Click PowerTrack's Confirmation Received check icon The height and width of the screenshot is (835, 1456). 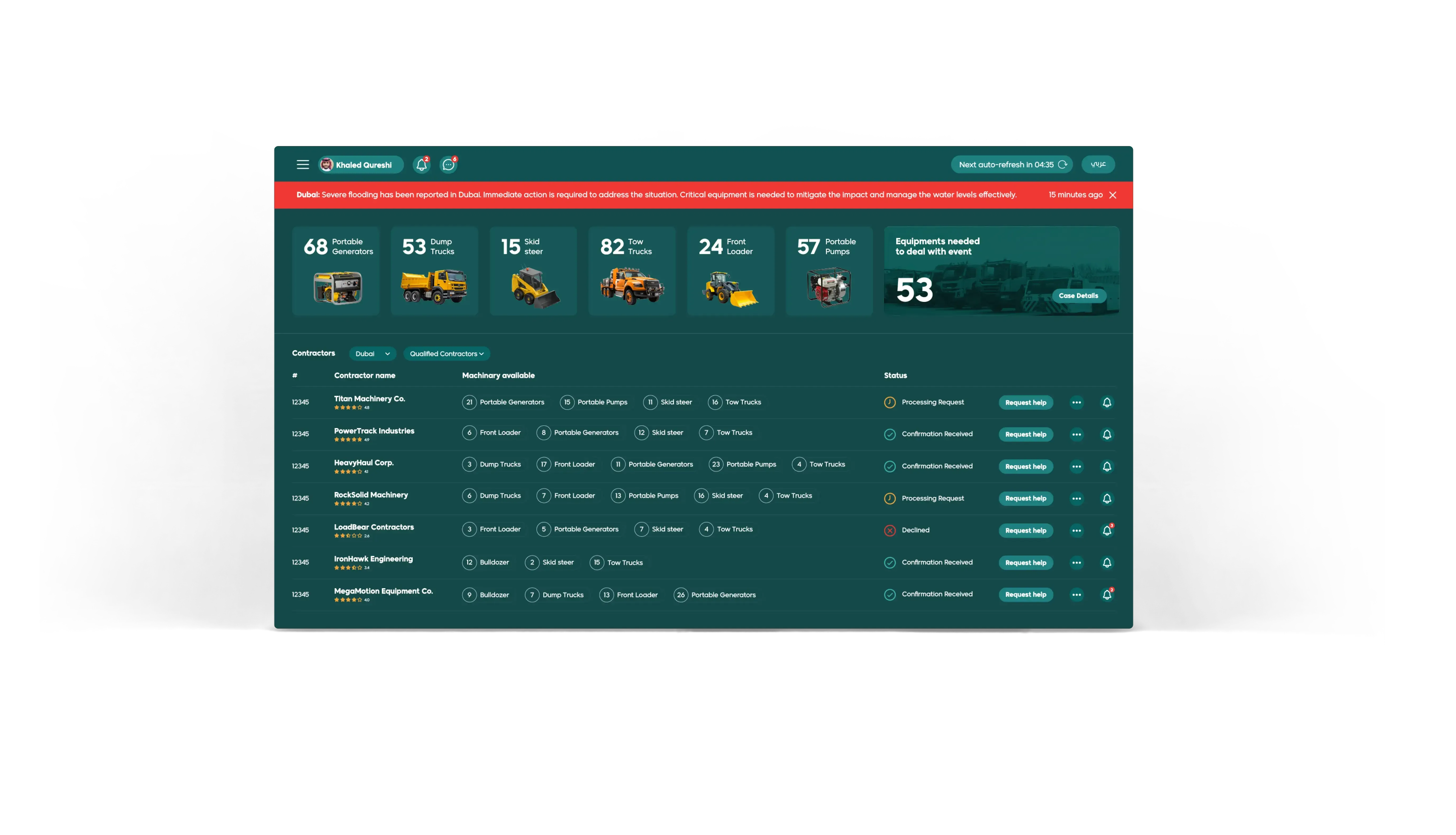point(890,434)
